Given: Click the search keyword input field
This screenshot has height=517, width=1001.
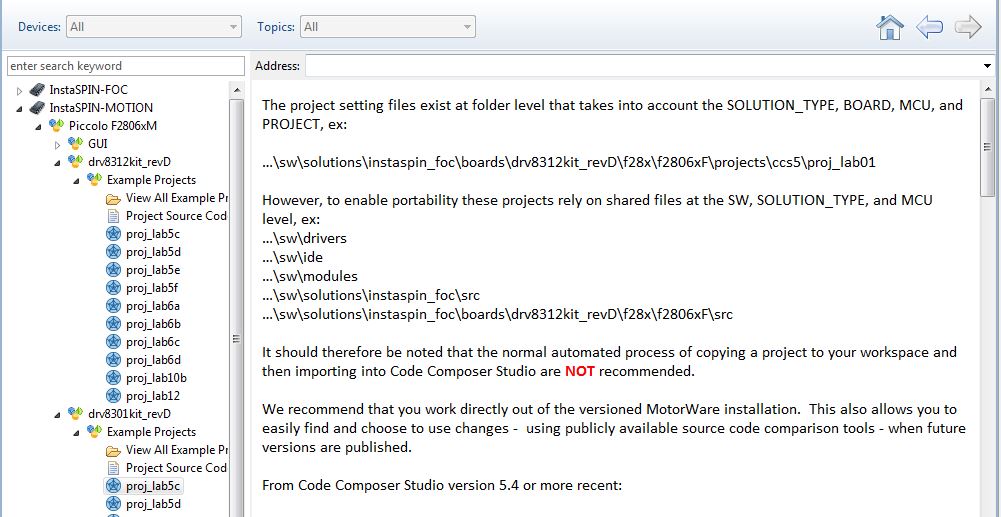Looking at the screenshot, I should [126, 66].
